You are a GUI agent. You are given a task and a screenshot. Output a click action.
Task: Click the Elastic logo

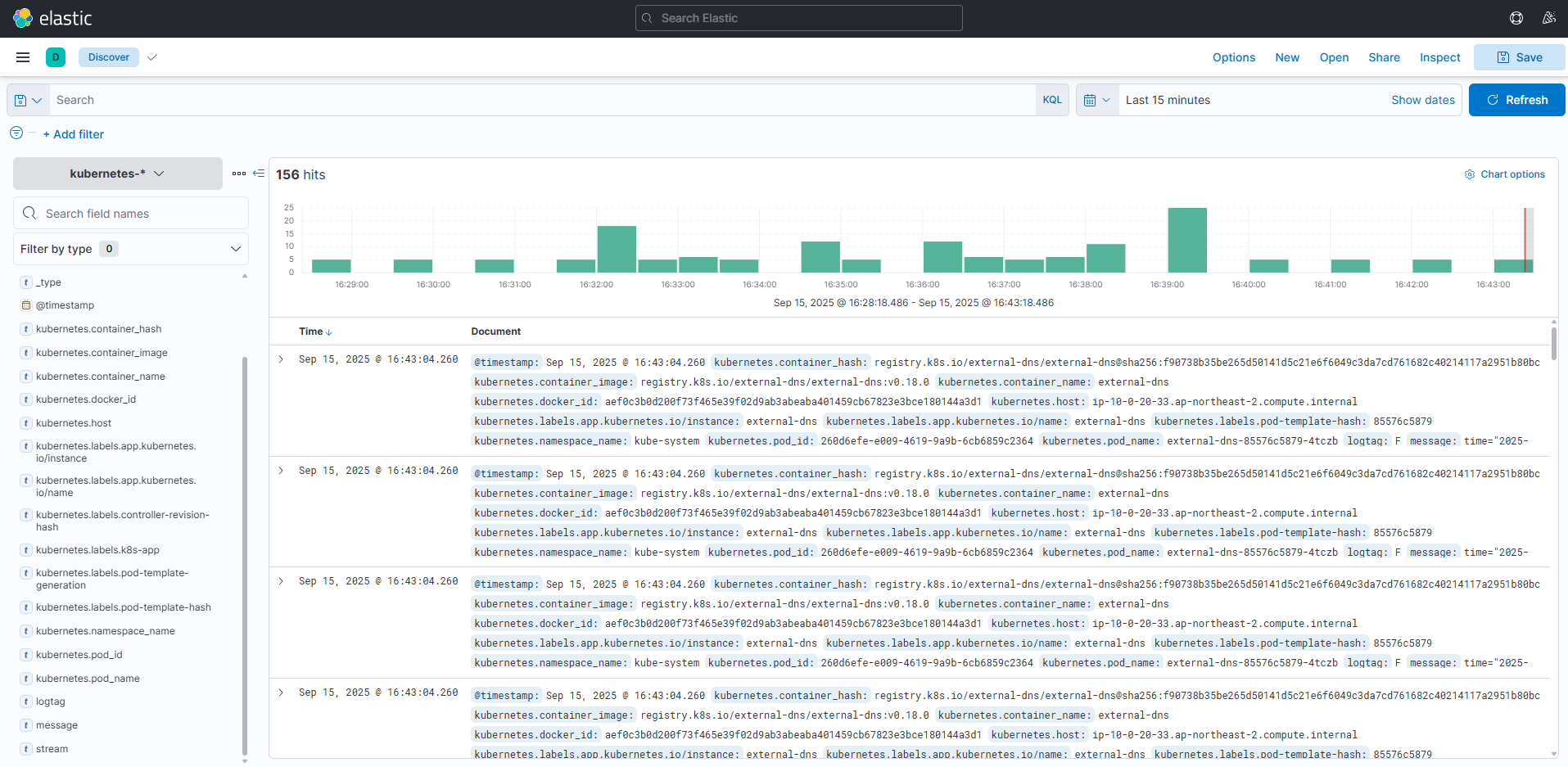[x=52, y=18]
